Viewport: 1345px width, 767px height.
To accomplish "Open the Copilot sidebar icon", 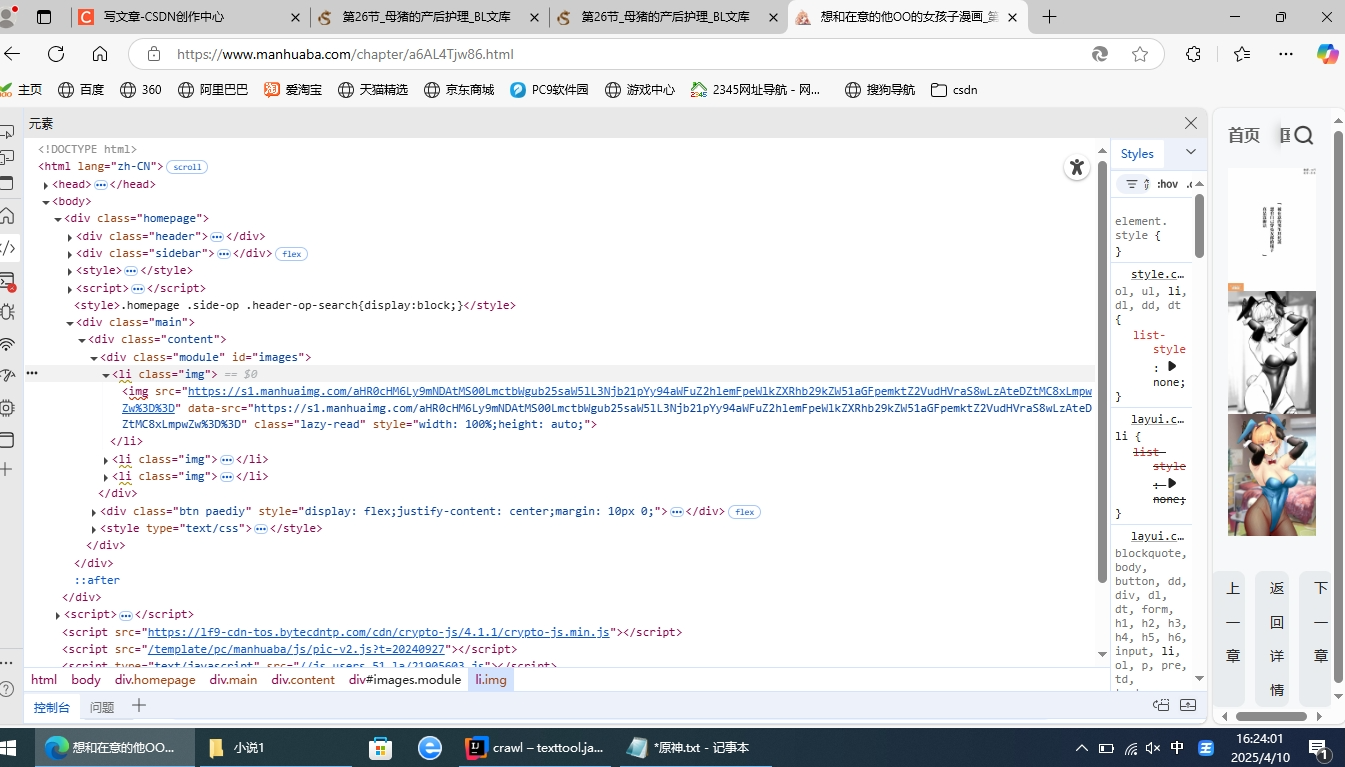I will 1327,54.
